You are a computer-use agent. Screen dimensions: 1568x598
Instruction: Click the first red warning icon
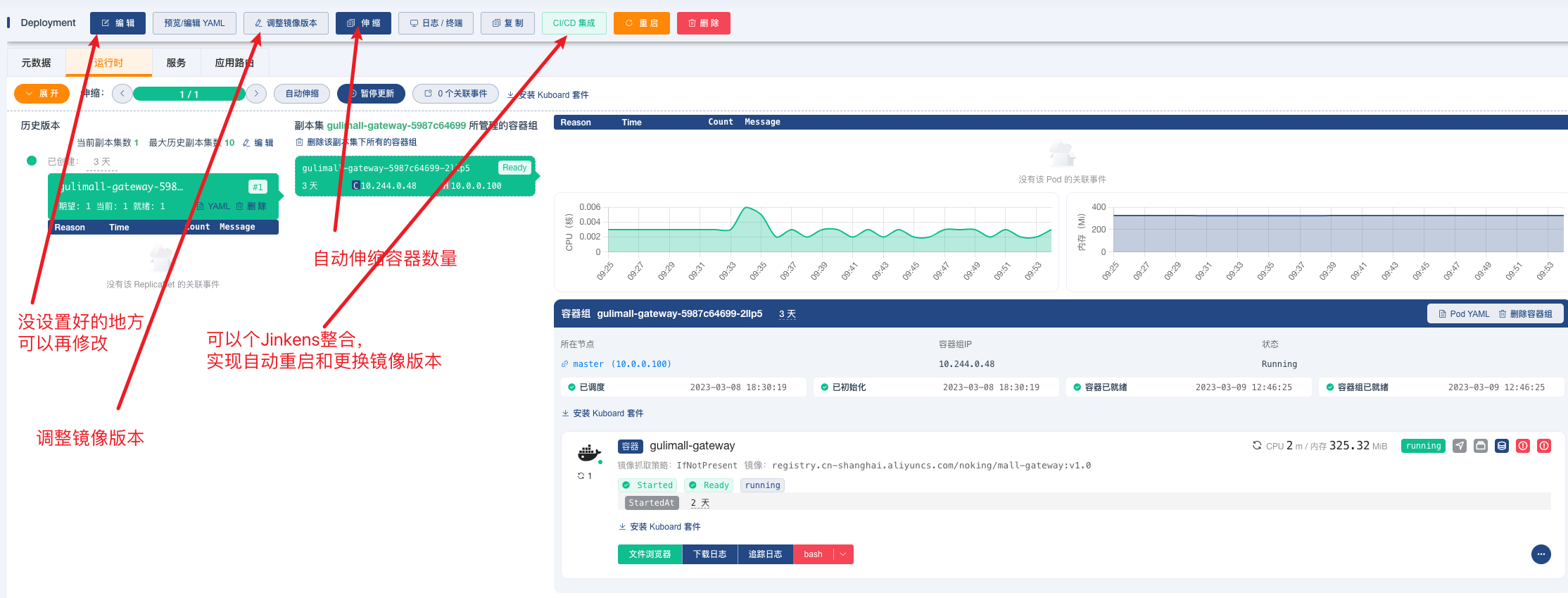pyautogui.click(x=1523, y=446)
